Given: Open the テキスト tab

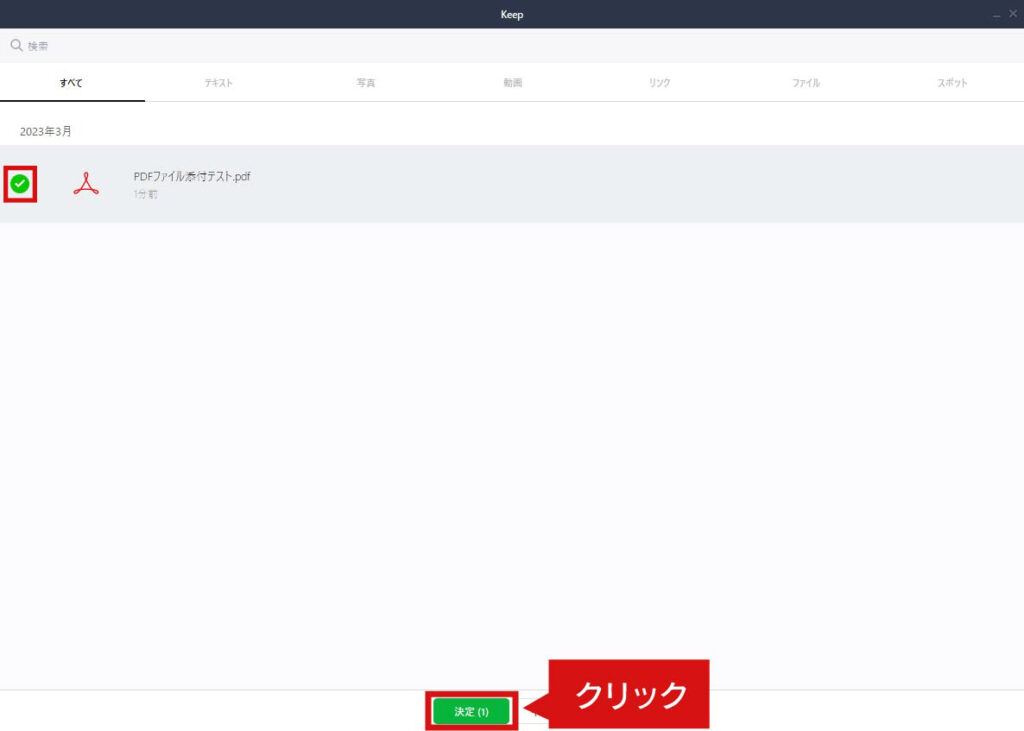Looking at the screenshot, I should click(x=217, y=84).
